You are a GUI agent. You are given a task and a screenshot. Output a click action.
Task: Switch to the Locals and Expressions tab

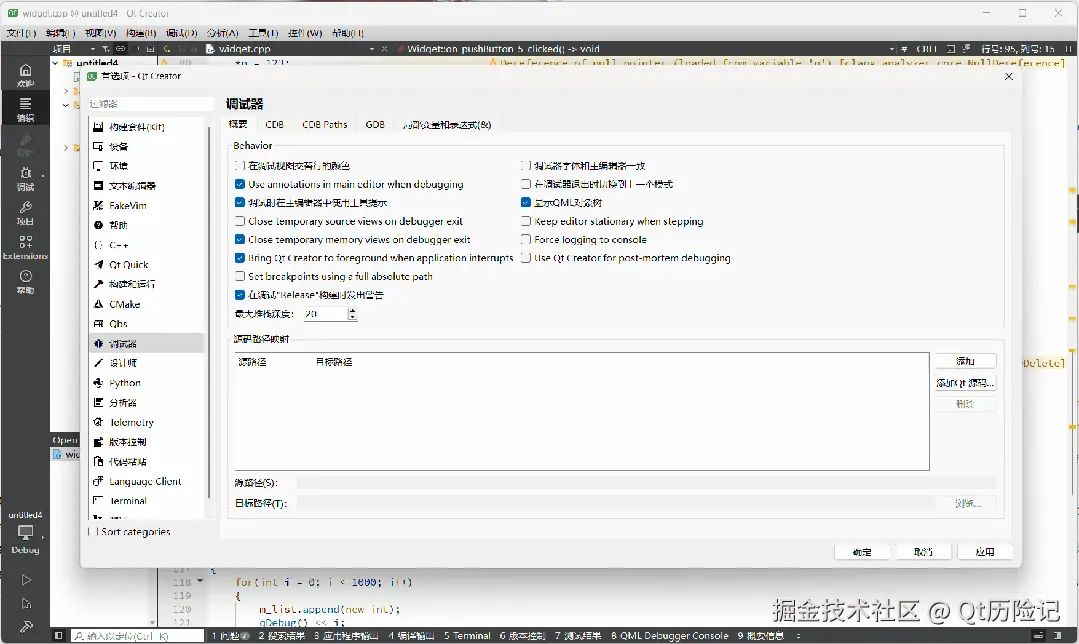coord(447,125)
